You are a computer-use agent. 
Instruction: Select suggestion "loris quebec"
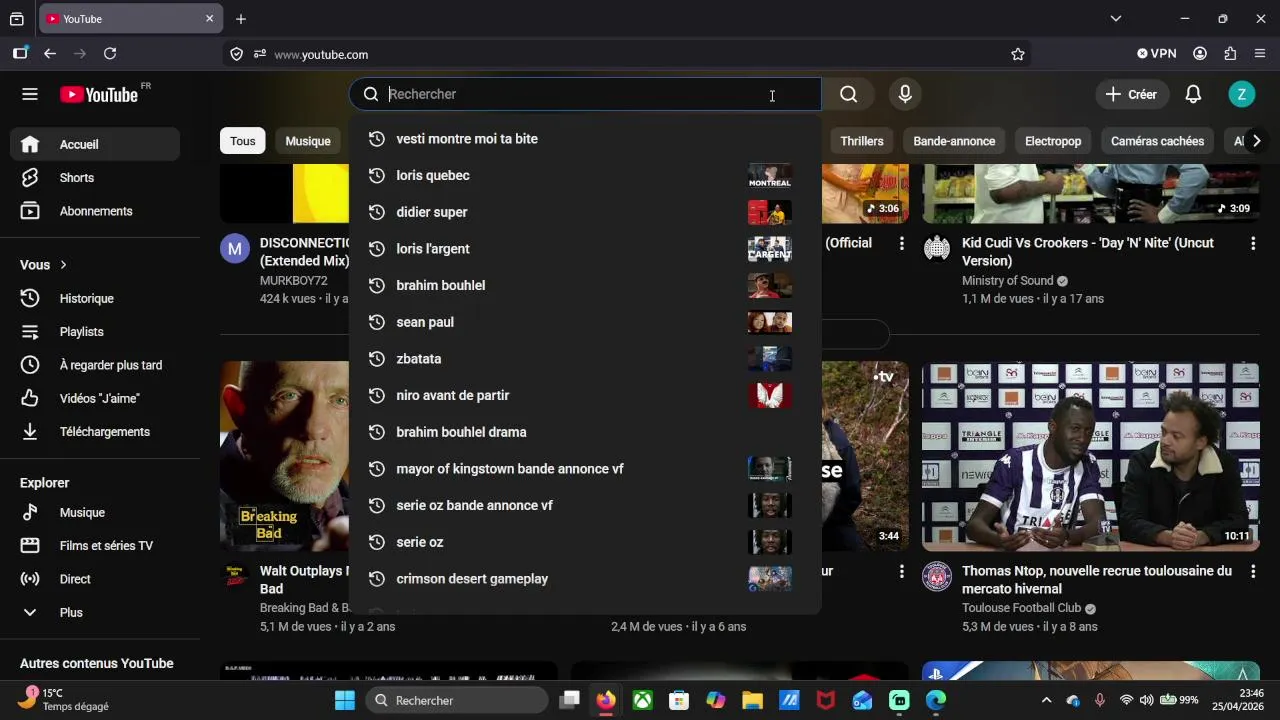coord(585,175)
